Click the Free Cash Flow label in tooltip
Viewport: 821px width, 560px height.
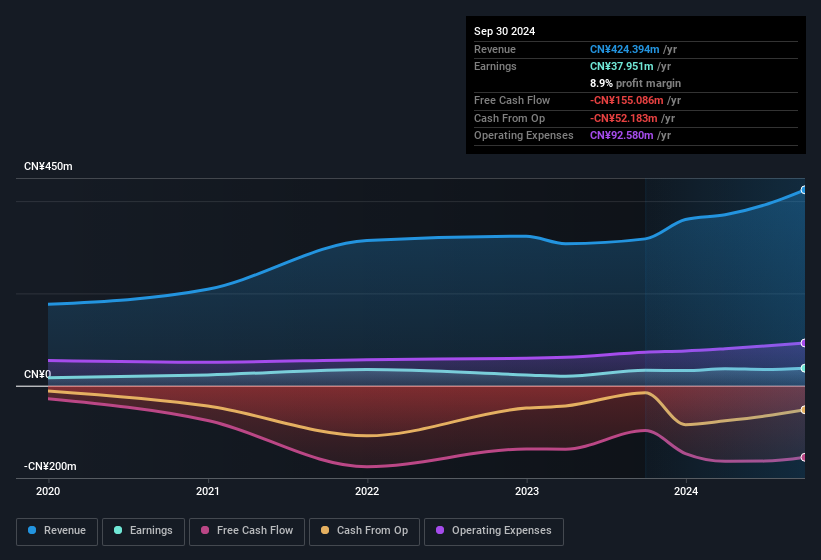tap(512, 100)
